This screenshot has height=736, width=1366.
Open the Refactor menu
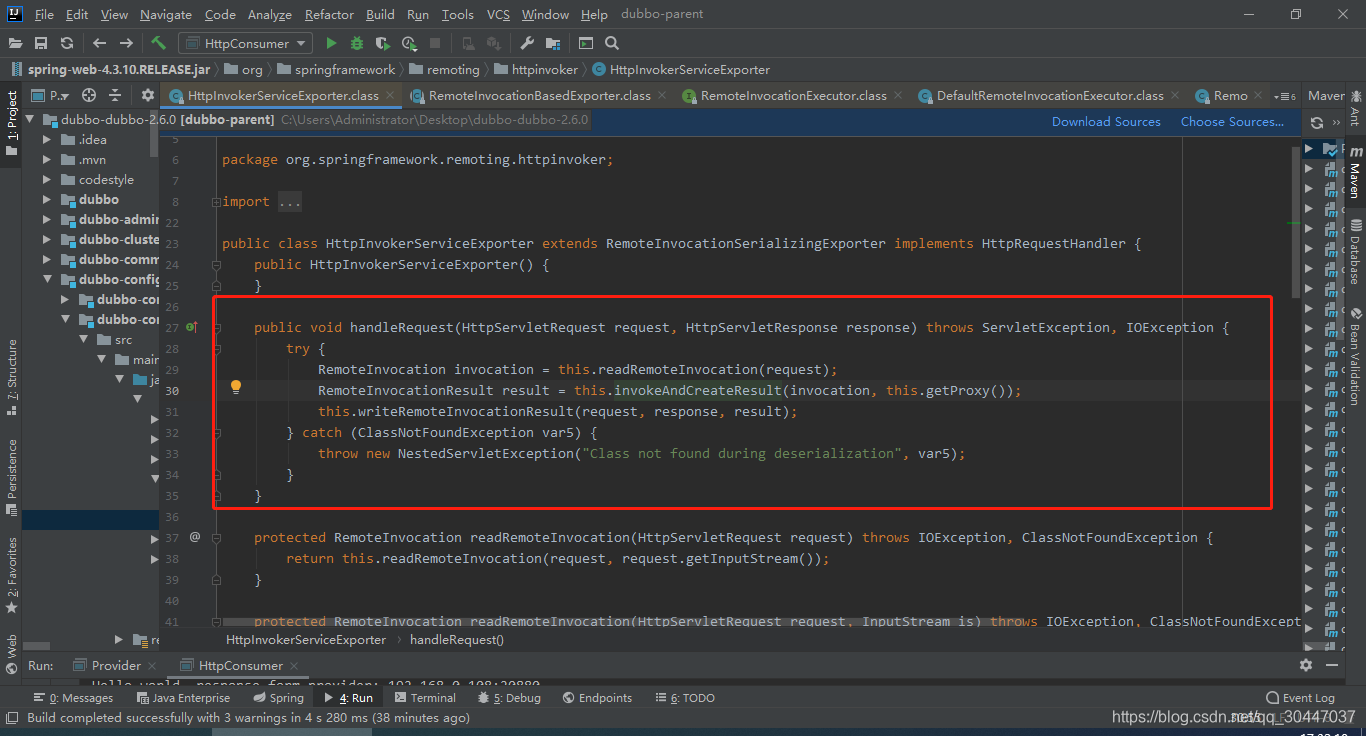tap(329, 14)
